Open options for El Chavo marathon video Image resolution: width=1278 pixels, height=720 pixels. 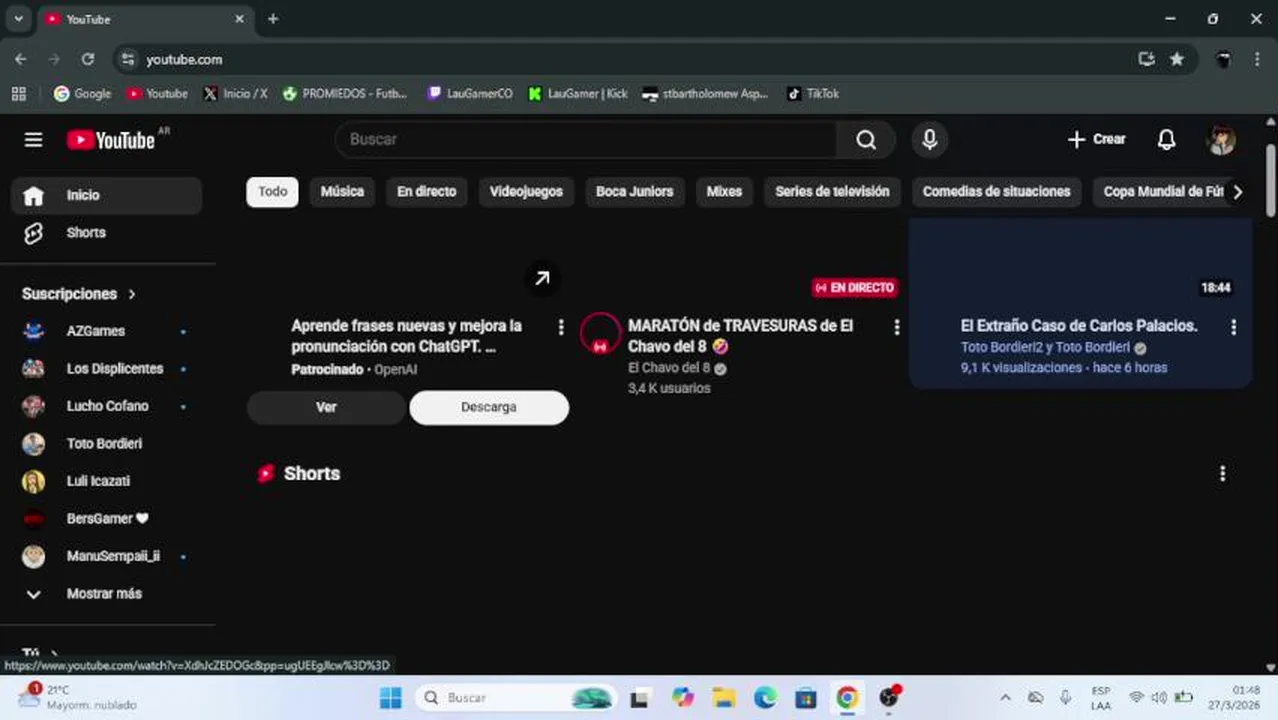tap(896, 327)
